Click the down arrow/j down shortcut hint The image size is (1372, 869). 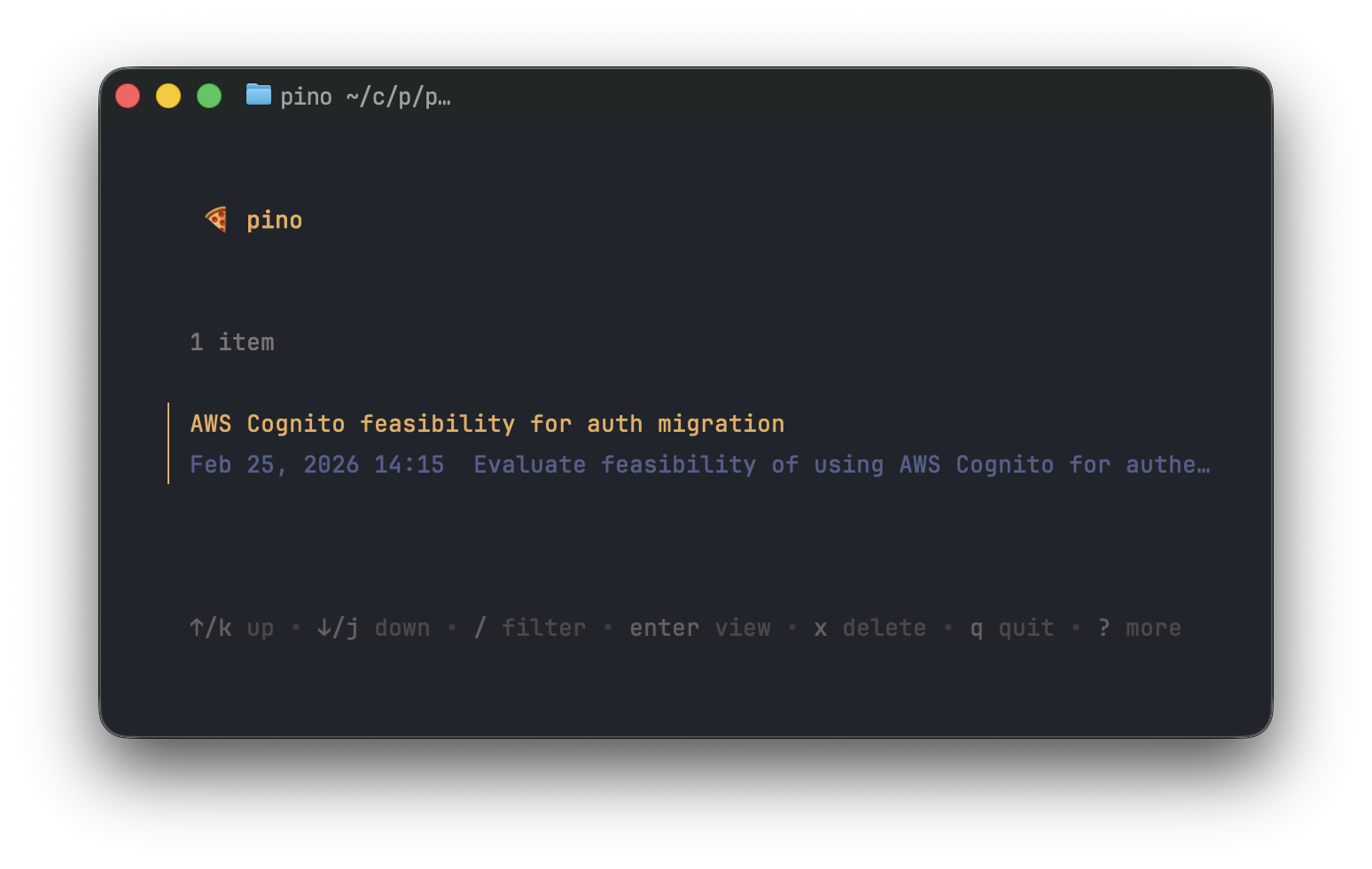pos(373,628)
